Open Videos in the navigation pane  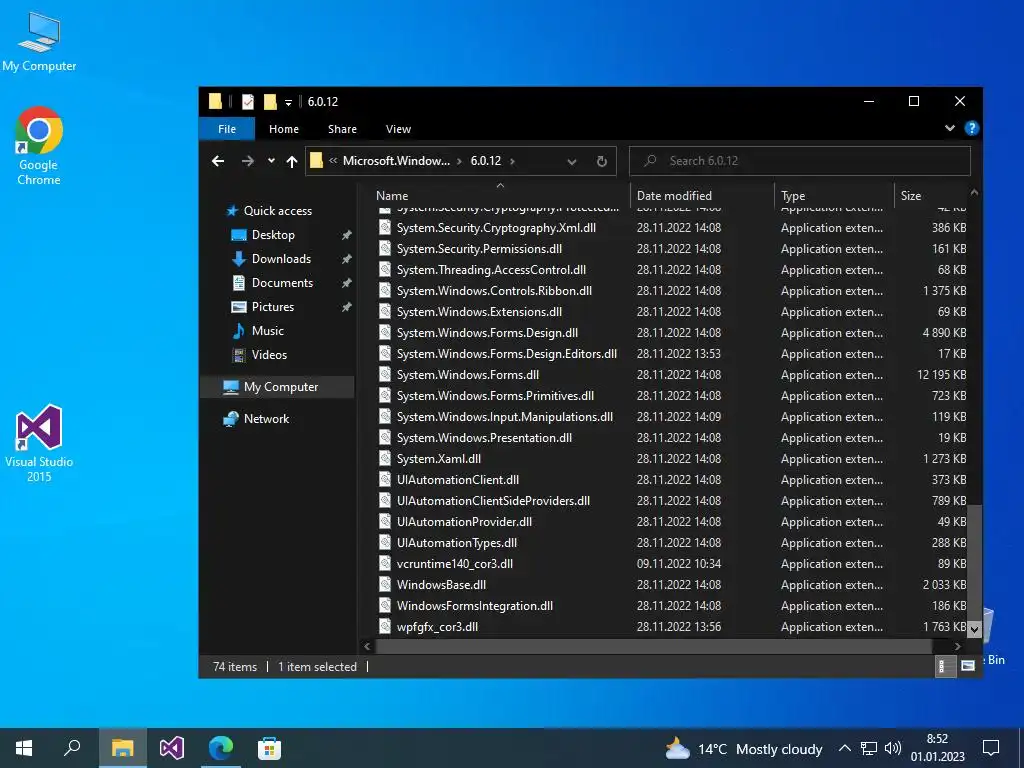tap(269, 355)
